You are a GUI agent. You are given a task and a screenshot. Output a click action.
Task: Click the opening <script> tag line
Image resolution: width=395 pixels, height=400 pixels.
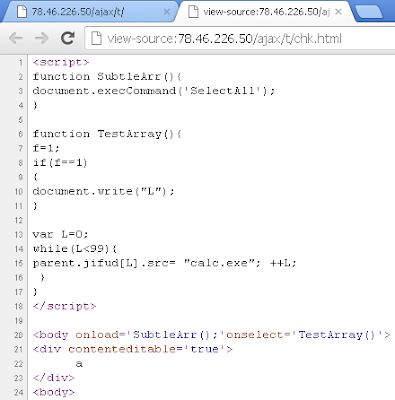(61, 62)
